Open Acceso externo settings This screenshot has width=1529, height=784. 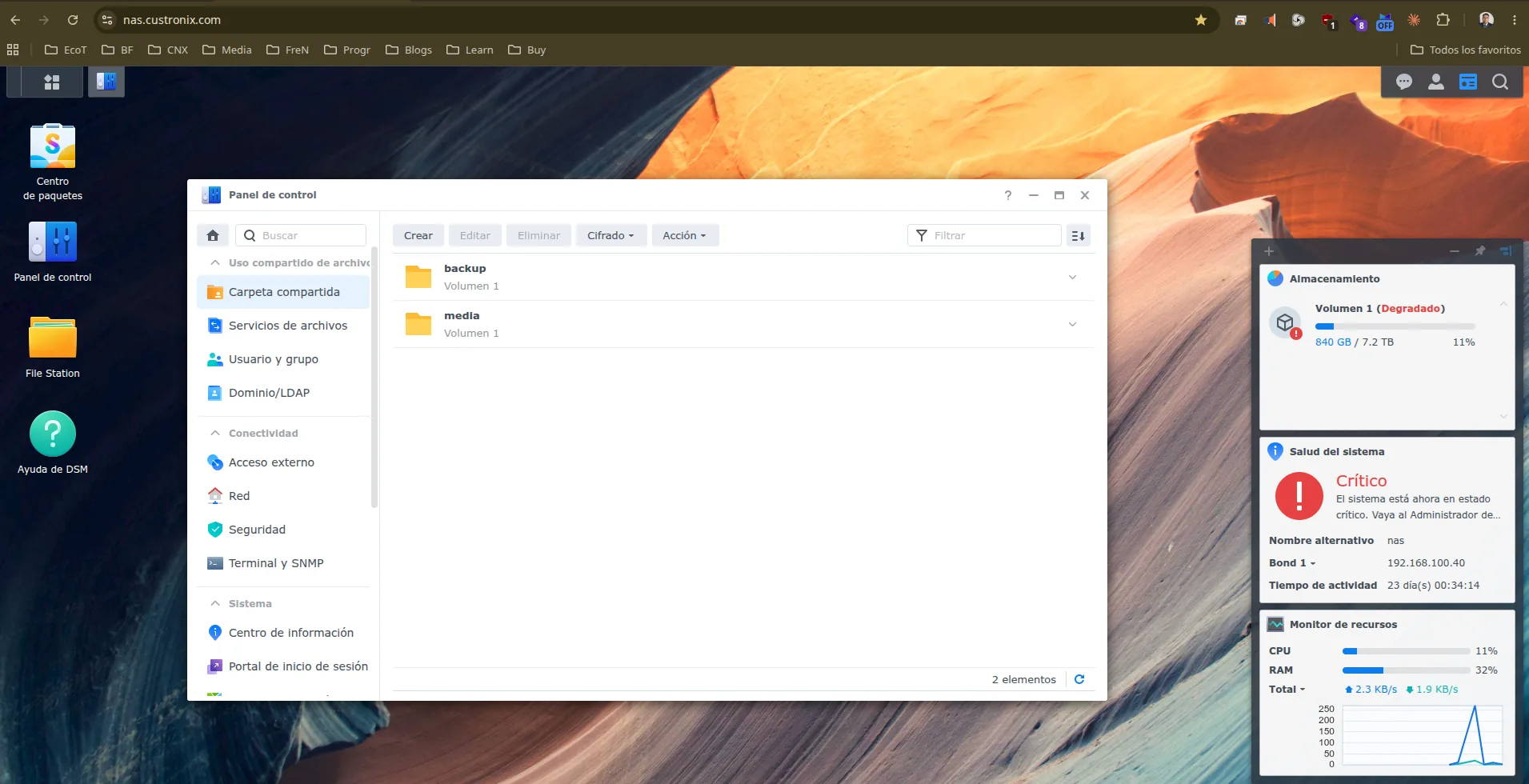pos(283,462)
